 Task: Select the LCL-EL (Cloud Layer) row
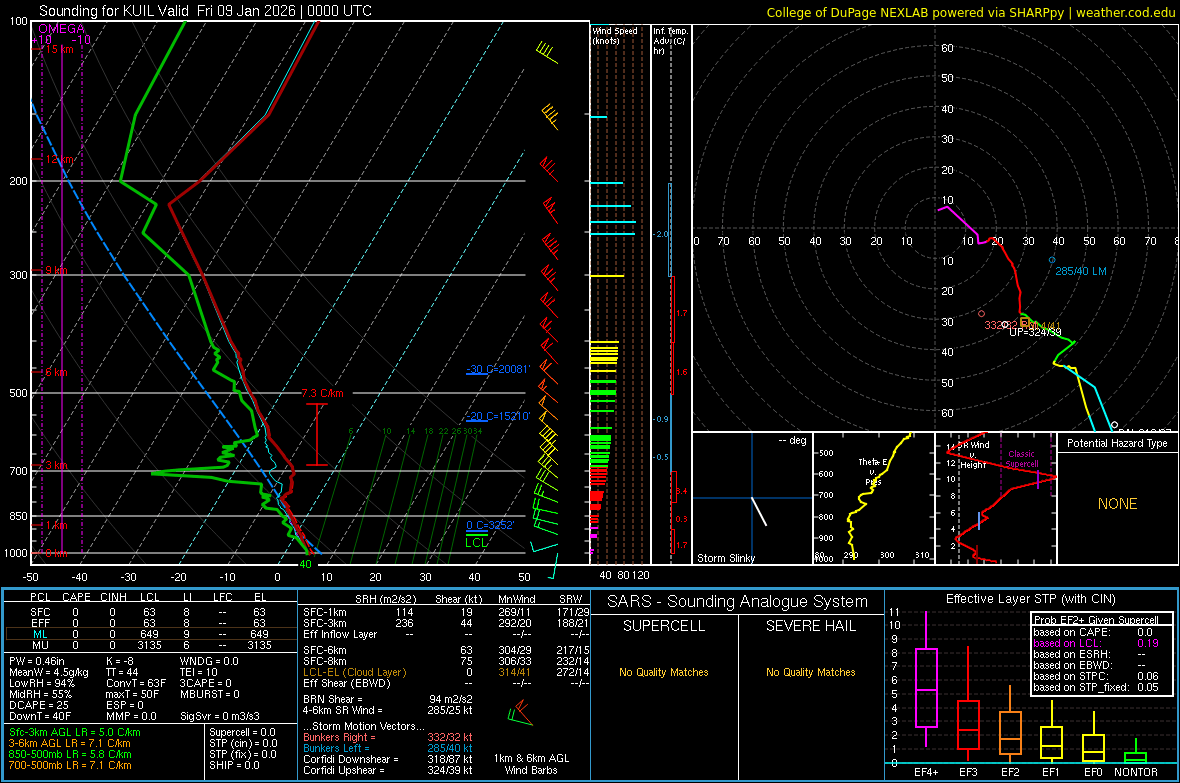pyautogui.click(x=446, y=672)
